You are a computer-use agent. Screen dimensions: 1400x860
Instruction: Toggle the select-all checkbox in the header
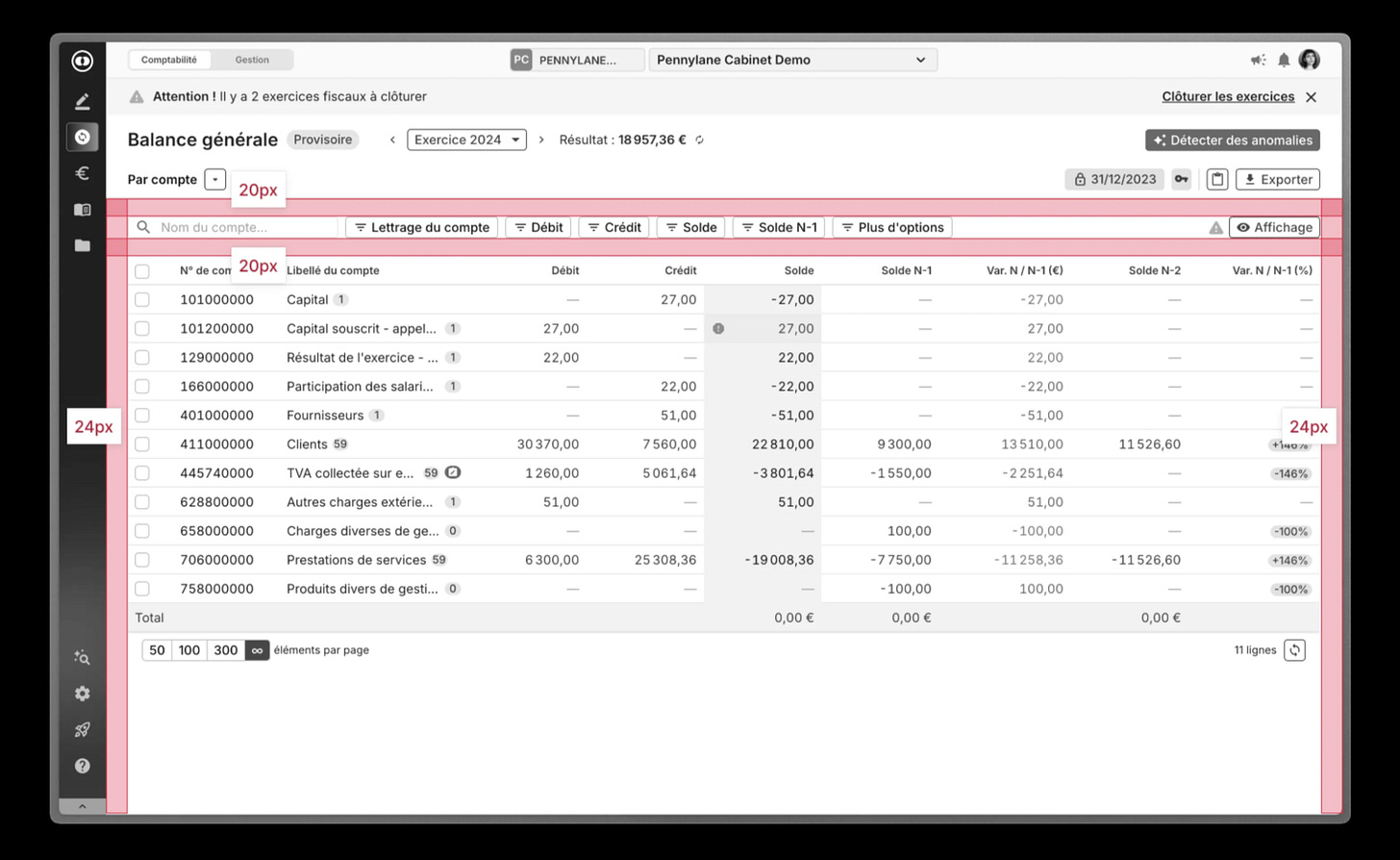coord(142,271)
